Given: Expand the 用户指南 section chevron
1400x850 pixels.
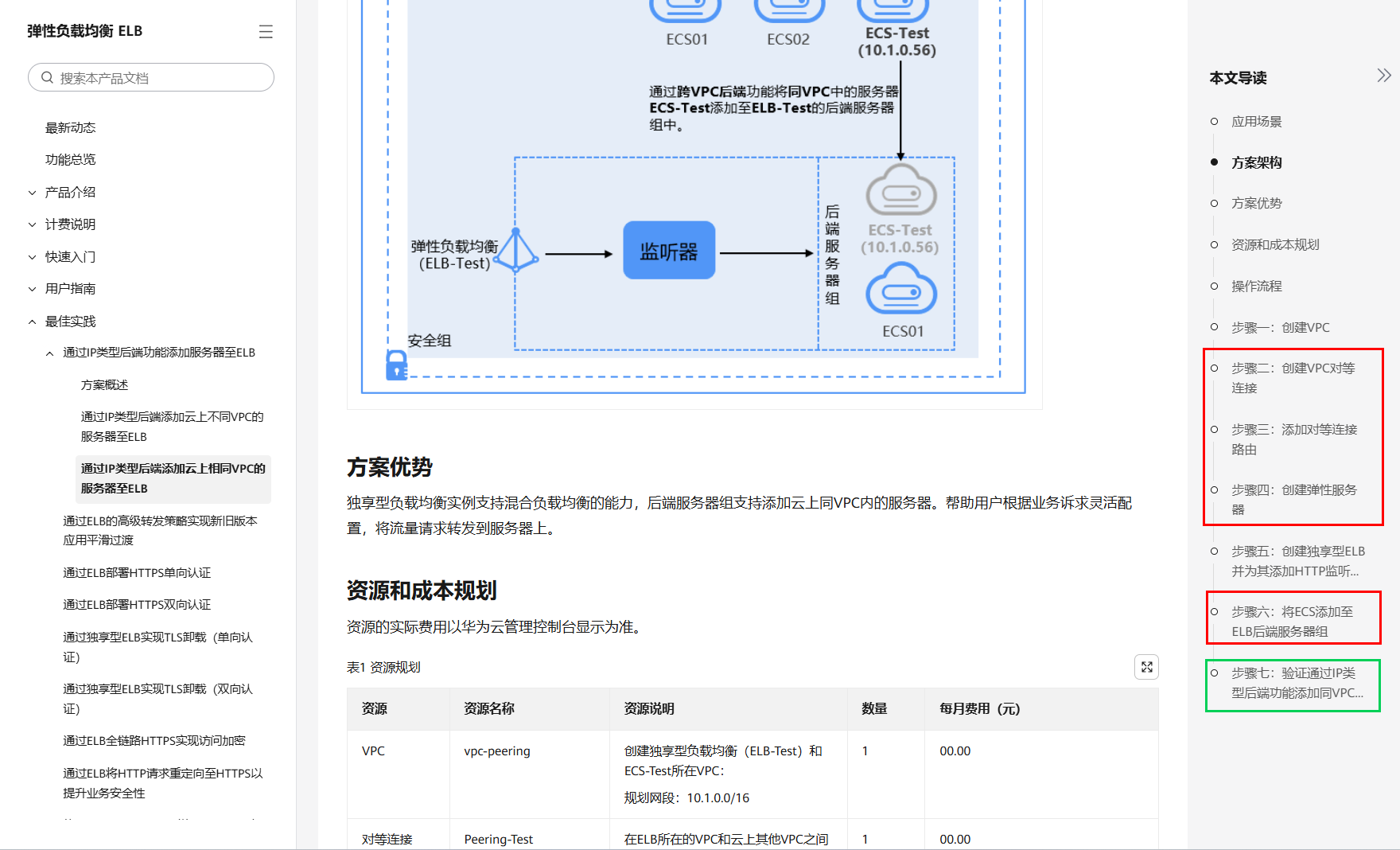Looking at the screenshot, I should (33, 289).
